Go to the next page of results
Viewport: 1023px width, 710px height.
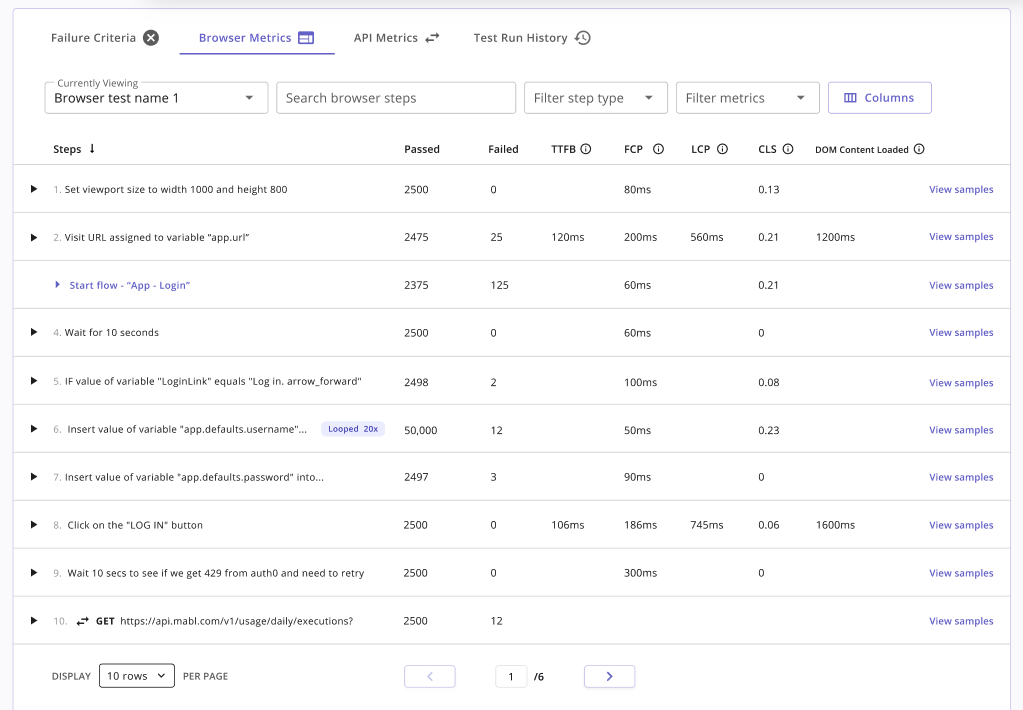pos(609,676)
